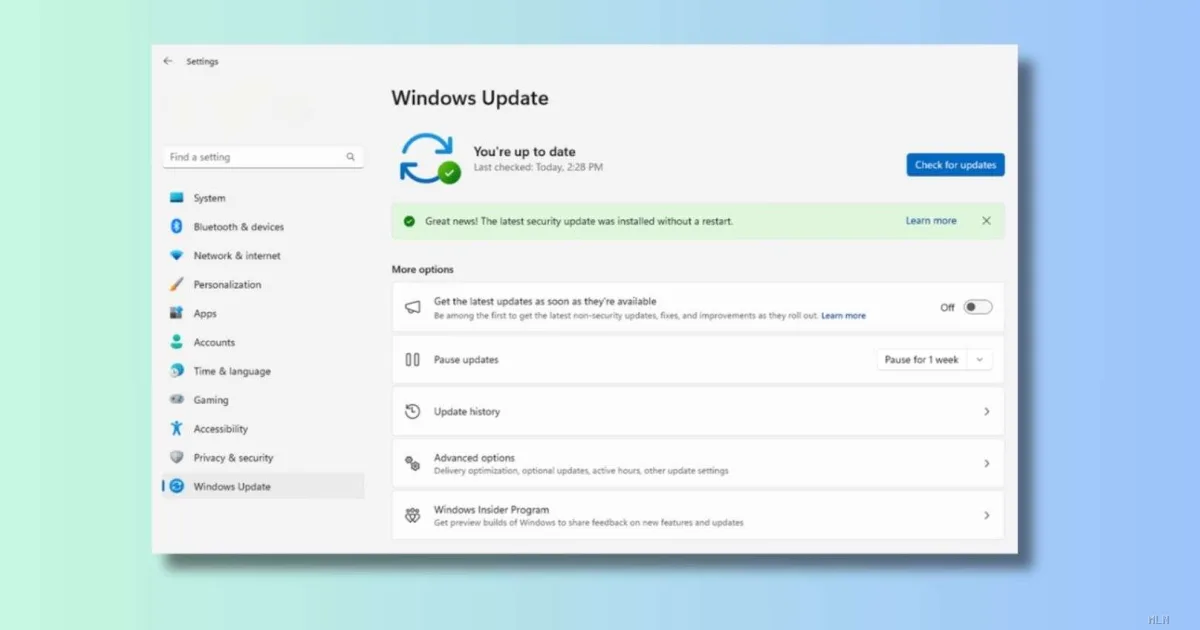Click Learn more in the green banner

(931, 221)
